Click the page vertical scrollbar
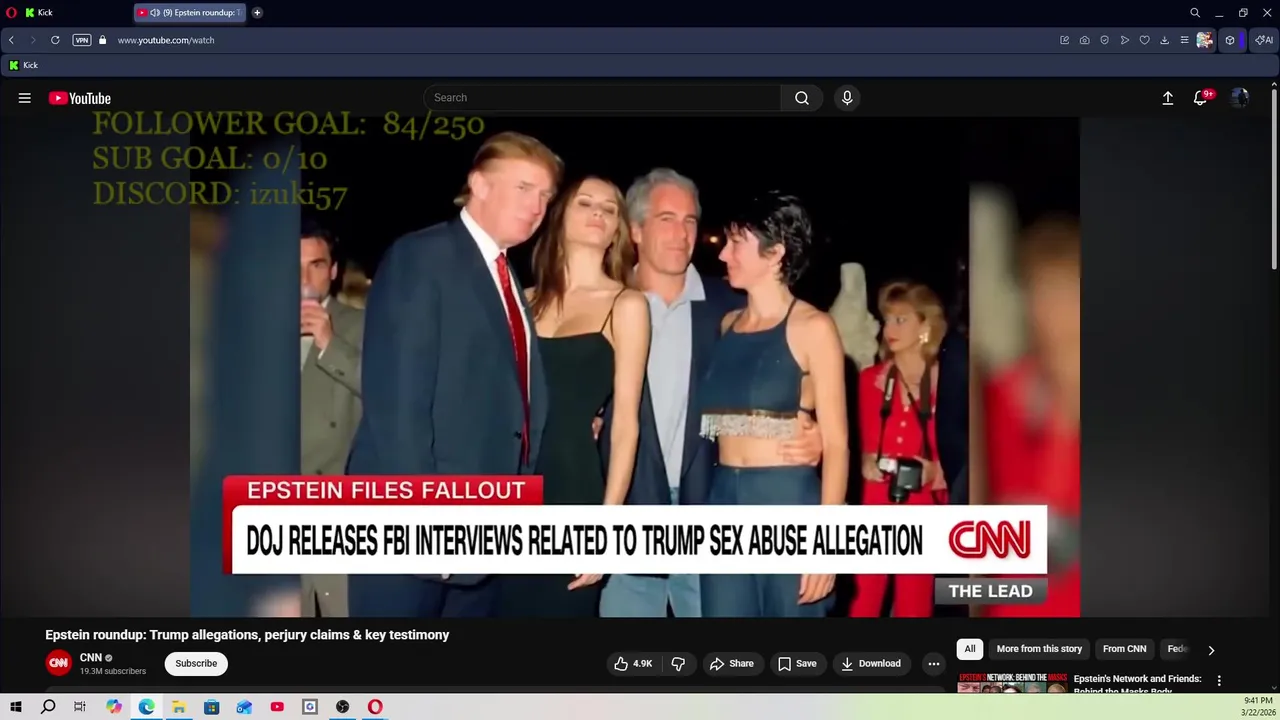This screenshot has height=720, width=1280. [1274, 178]
